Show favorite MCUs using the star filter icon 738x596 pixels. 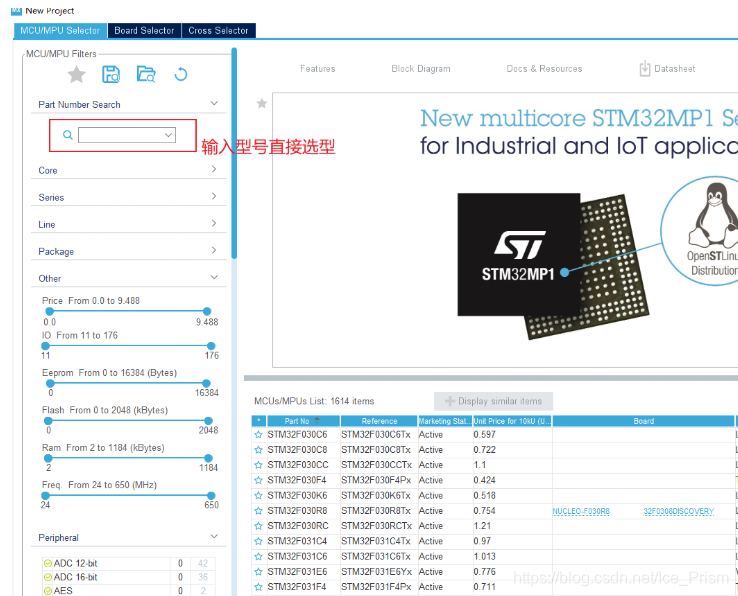coord(76,74)
